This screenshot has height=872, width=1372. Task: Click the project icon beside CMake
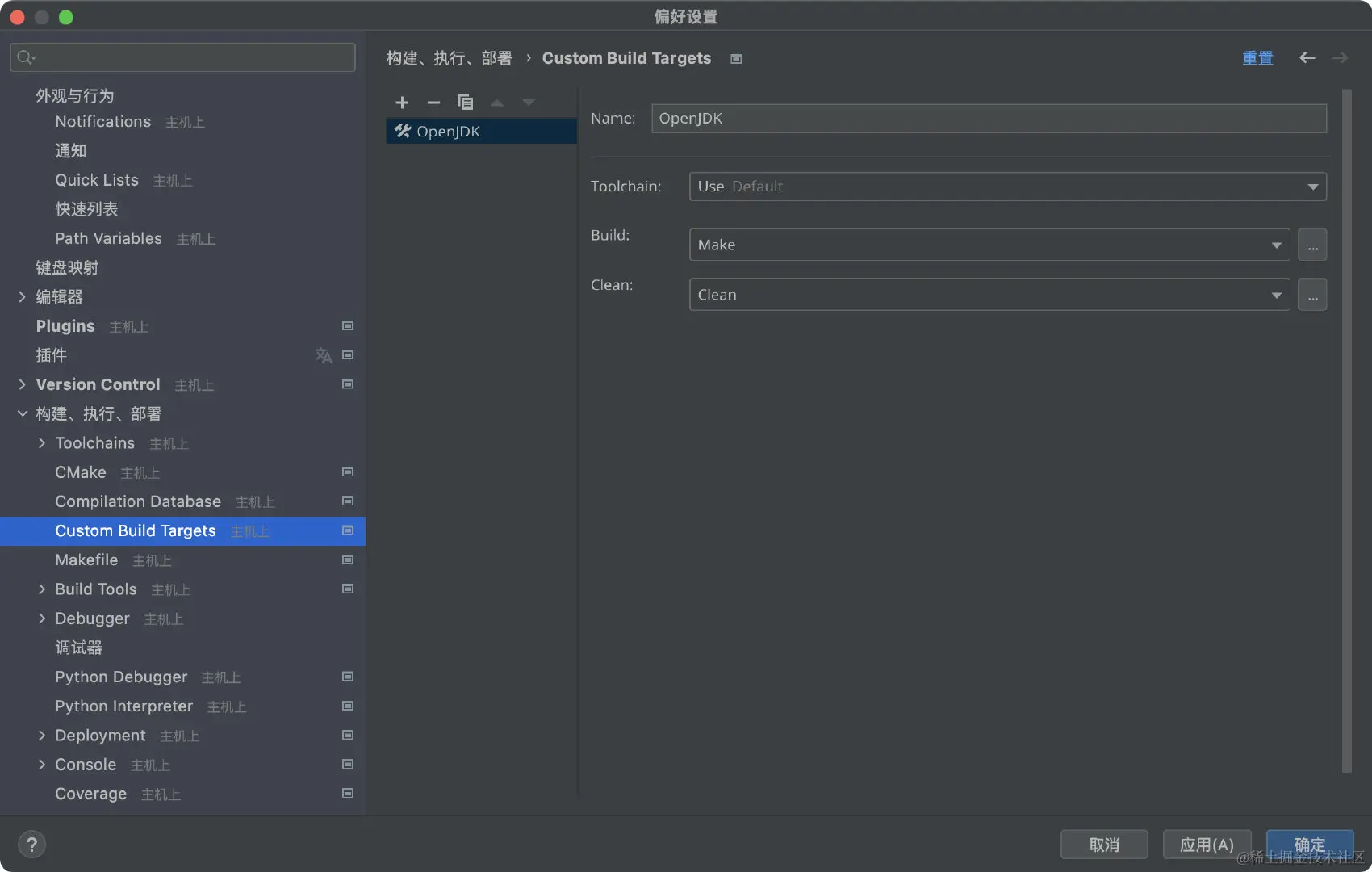(348, 472)
